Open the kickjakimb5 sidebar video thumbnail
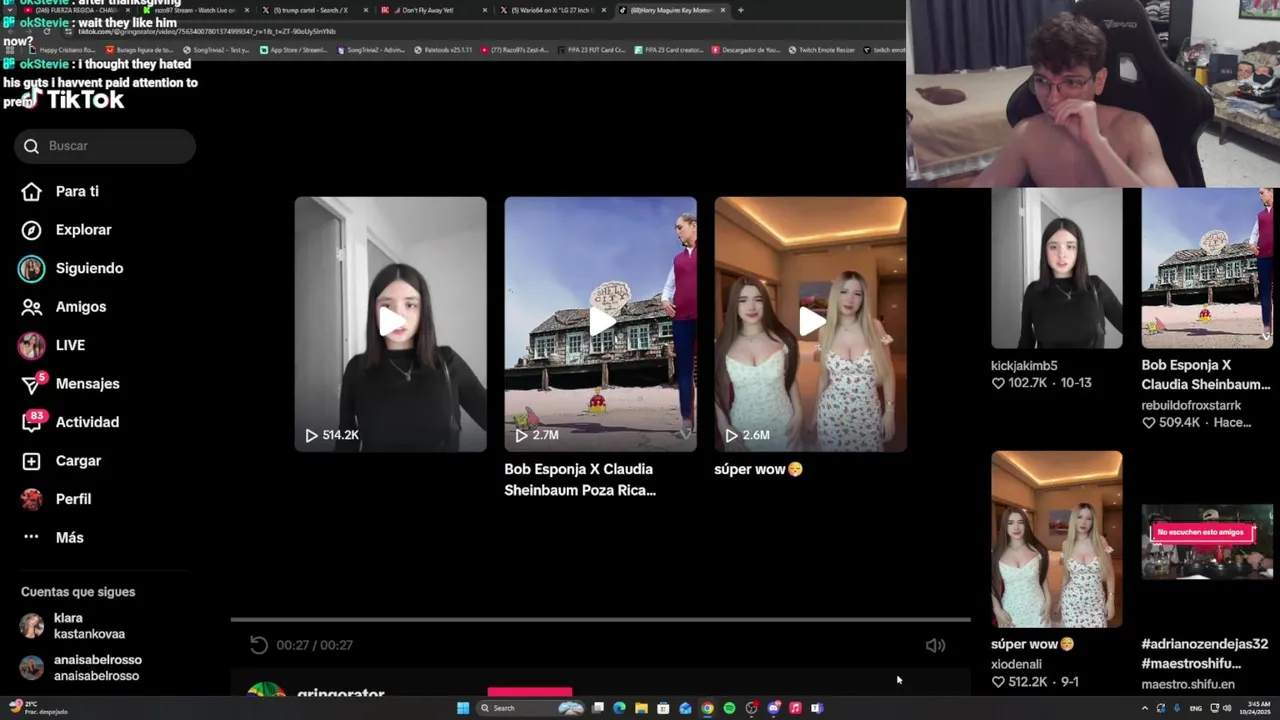The image size is (1280, 720). tap(1056, 268)
